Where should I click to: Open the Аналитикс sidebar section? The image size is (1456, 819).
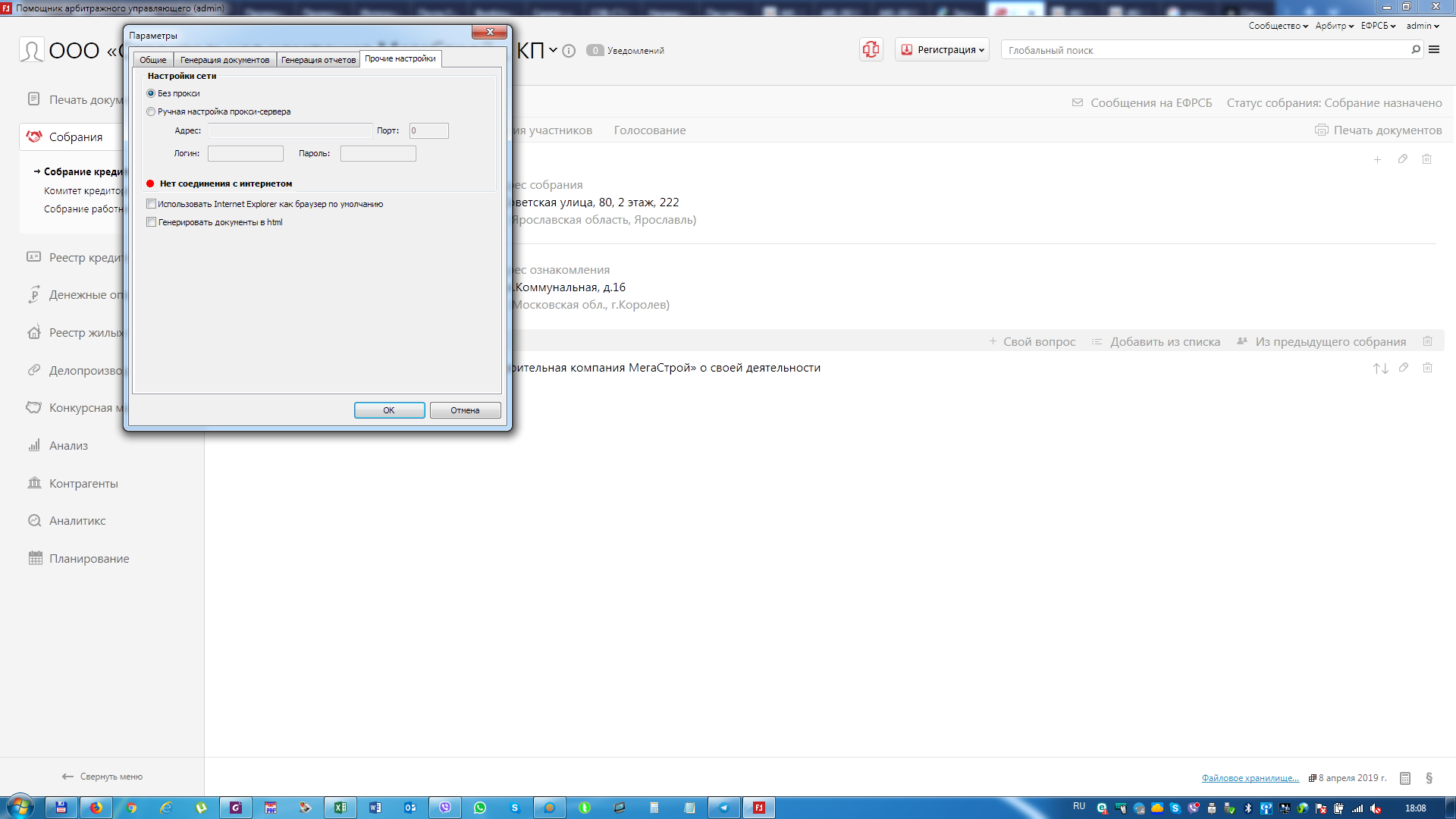(x=77, y=521)
